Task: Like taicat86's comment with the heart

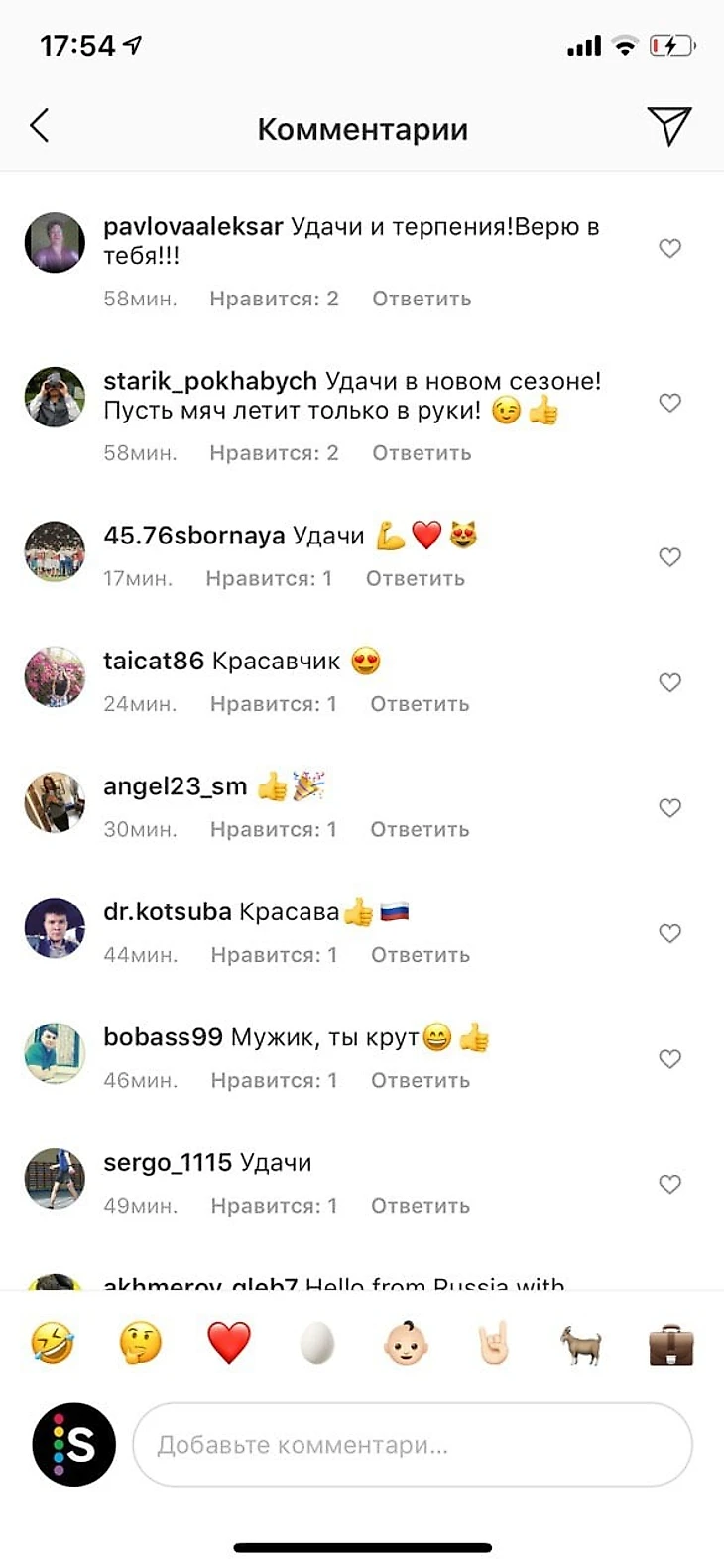Action: 670,682
